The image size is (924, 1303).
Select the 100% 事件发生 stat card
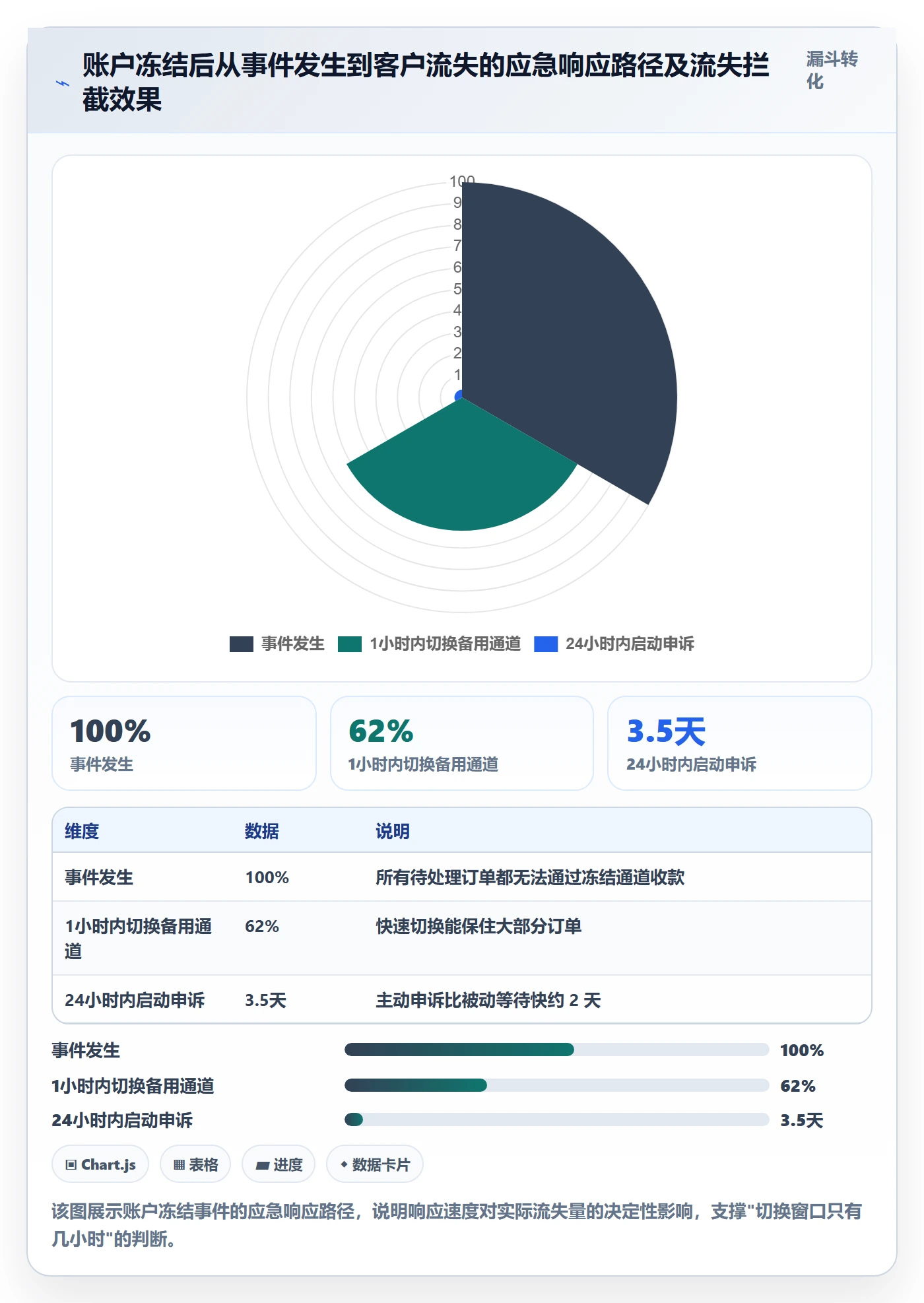pos(184,743)
